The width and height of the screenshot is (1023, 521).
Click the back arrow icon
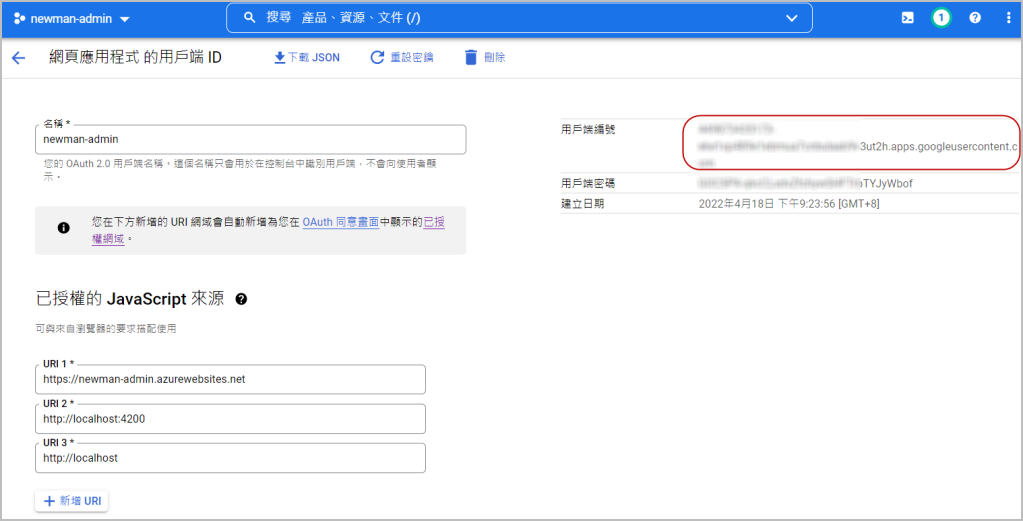click(x=18, y=58)
